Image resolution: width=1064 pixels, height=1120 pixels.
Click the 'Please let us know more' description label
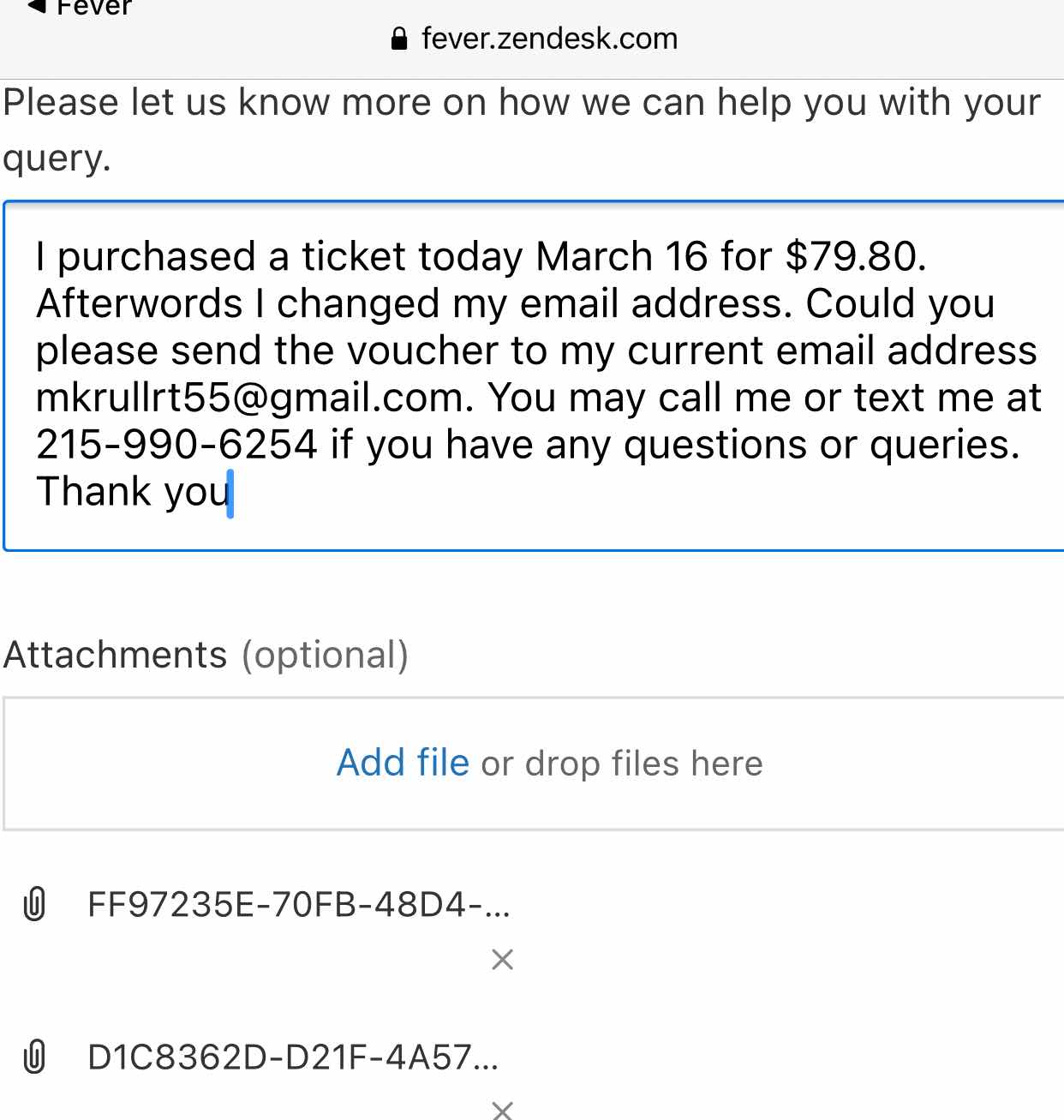(522, 129)
